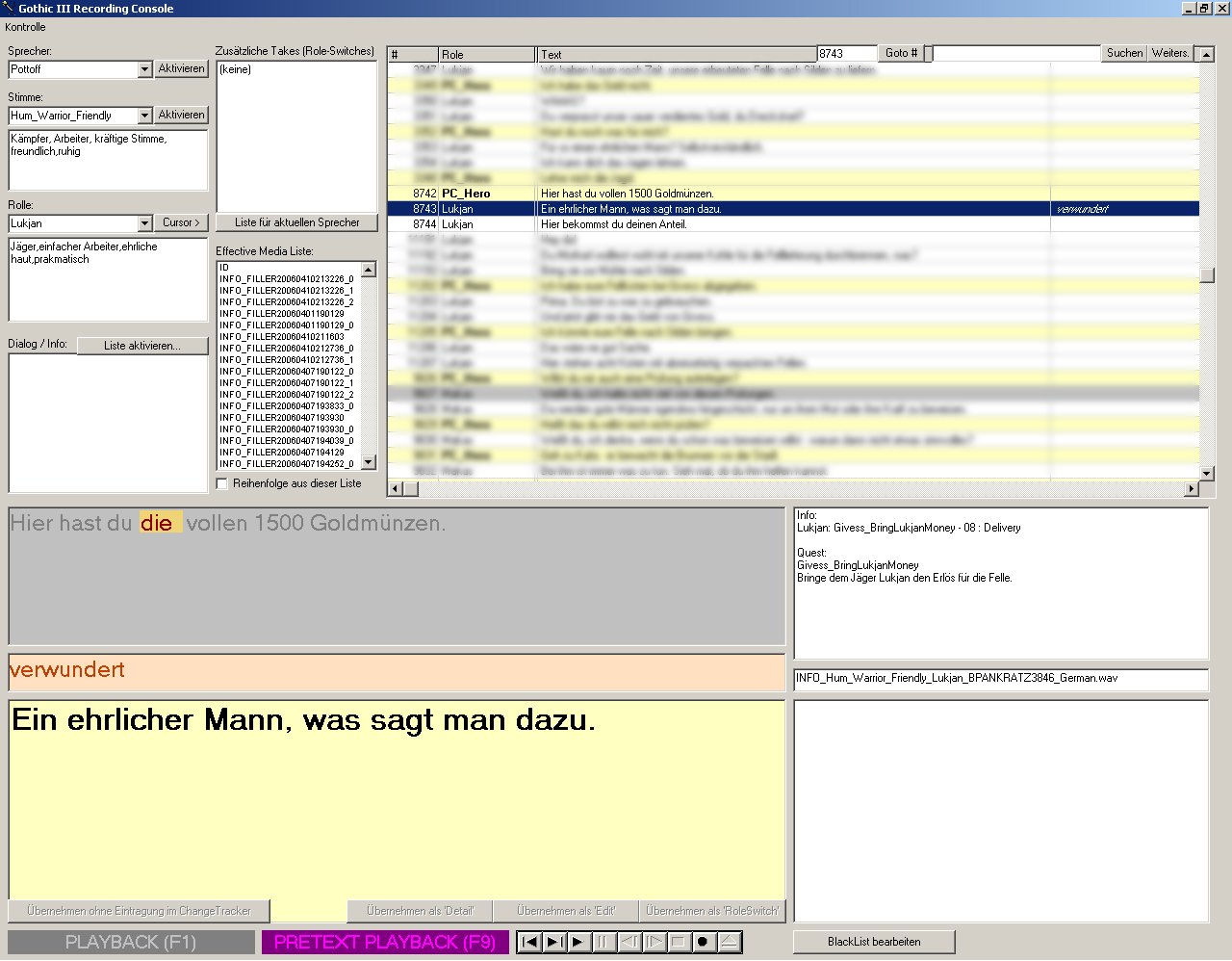Click dialog table vertical scrollbar thumb
Screen dimensions: 1232x961
1207,274
